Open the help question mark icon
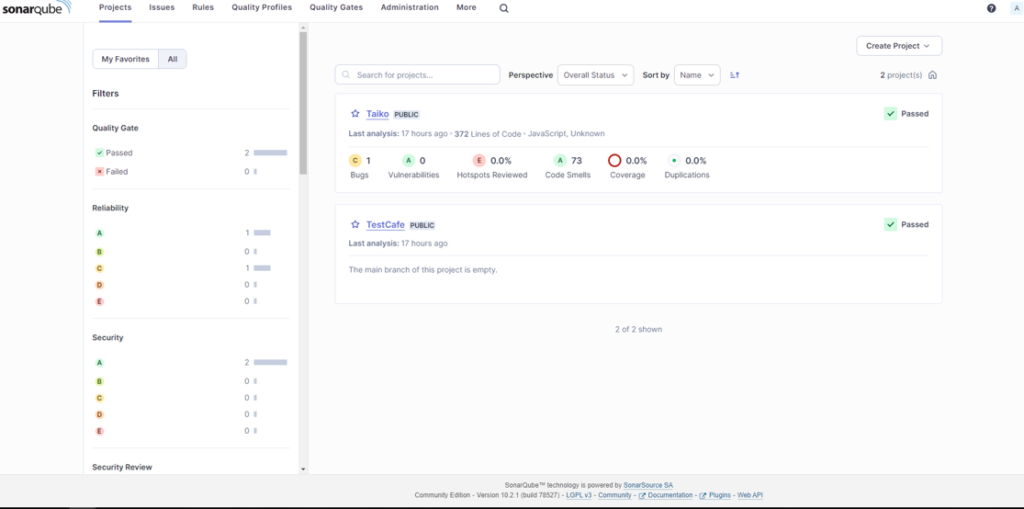 991,8
